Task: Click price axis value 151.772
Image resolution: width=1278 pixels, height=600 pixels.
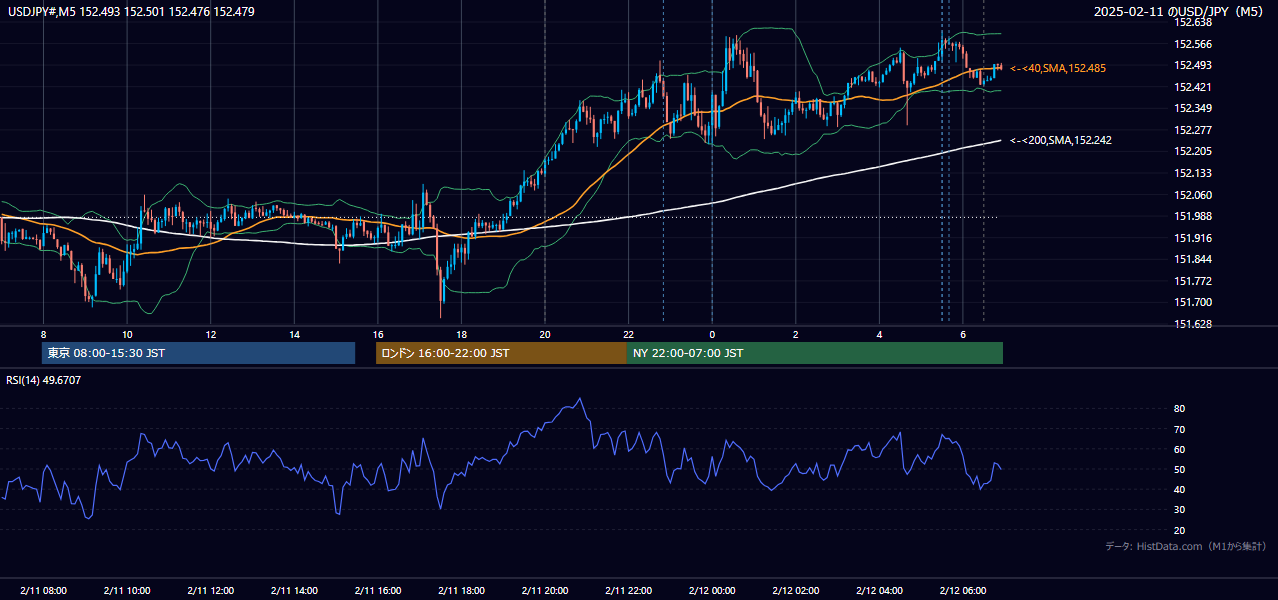Action: click(1192, 281)
